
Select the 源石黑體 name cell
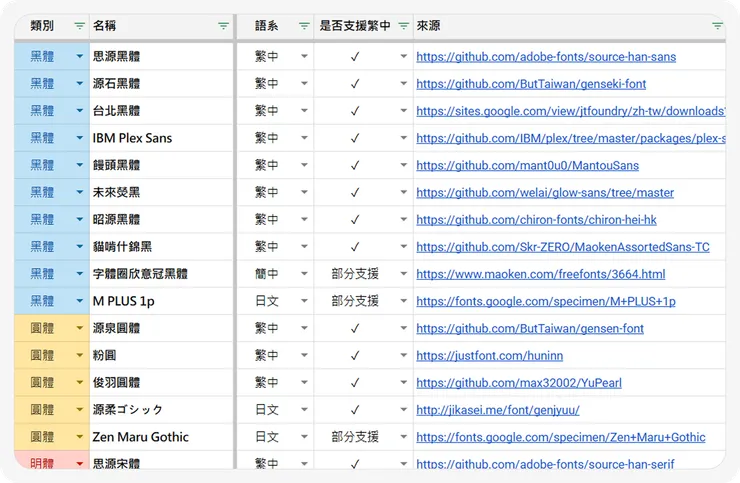pos(161,84)
